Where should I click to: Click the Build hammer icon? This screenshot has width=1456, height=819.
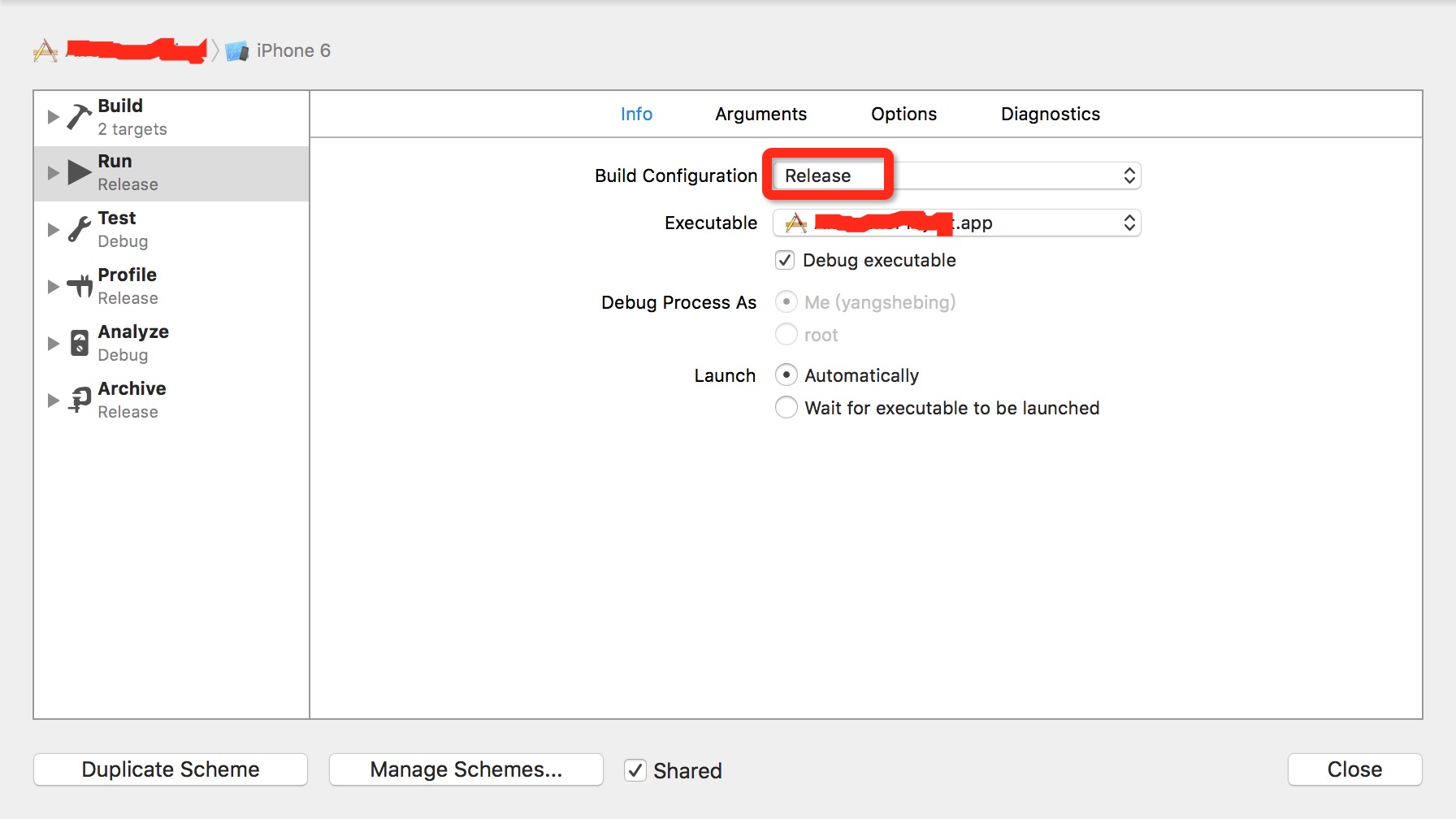(79, 117)
